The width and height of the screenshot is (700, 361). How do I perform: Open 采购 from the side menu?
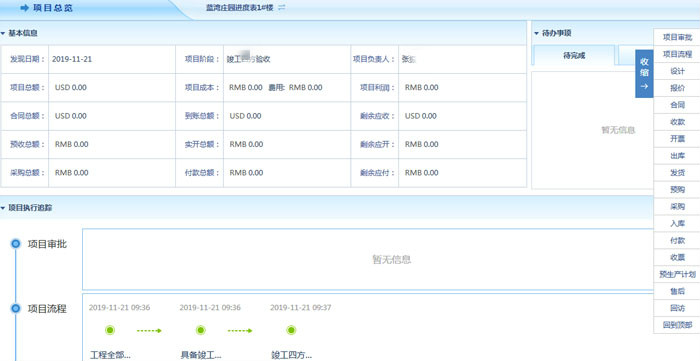pos(677,207)
